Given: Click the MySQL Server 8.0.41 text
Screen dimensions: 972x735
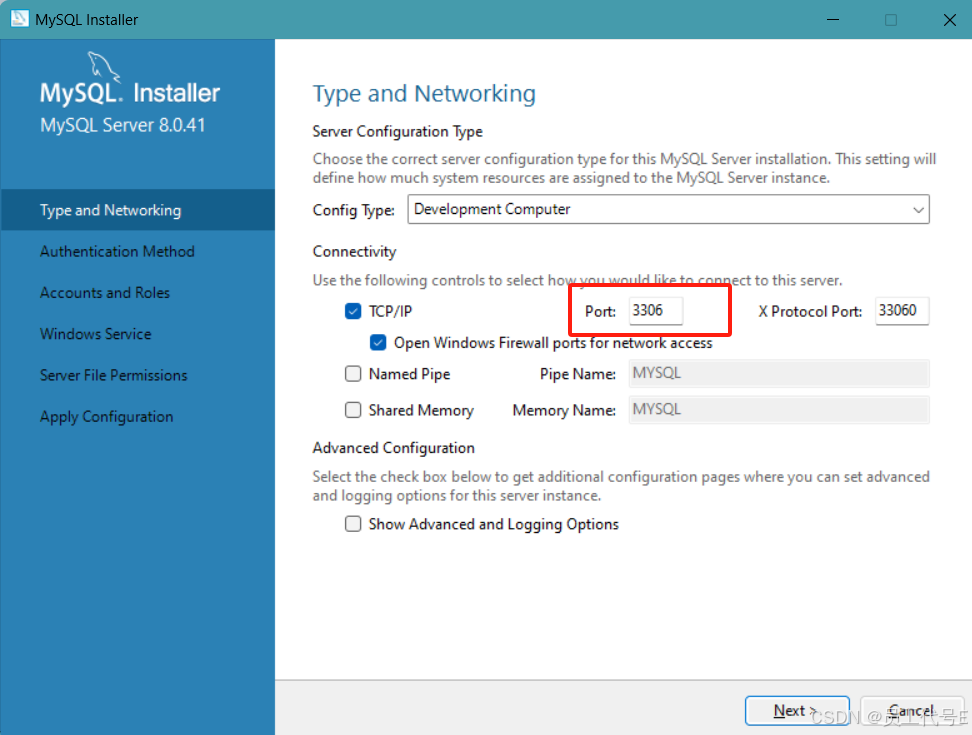Looking at the screenshot, I should (122, 125).
